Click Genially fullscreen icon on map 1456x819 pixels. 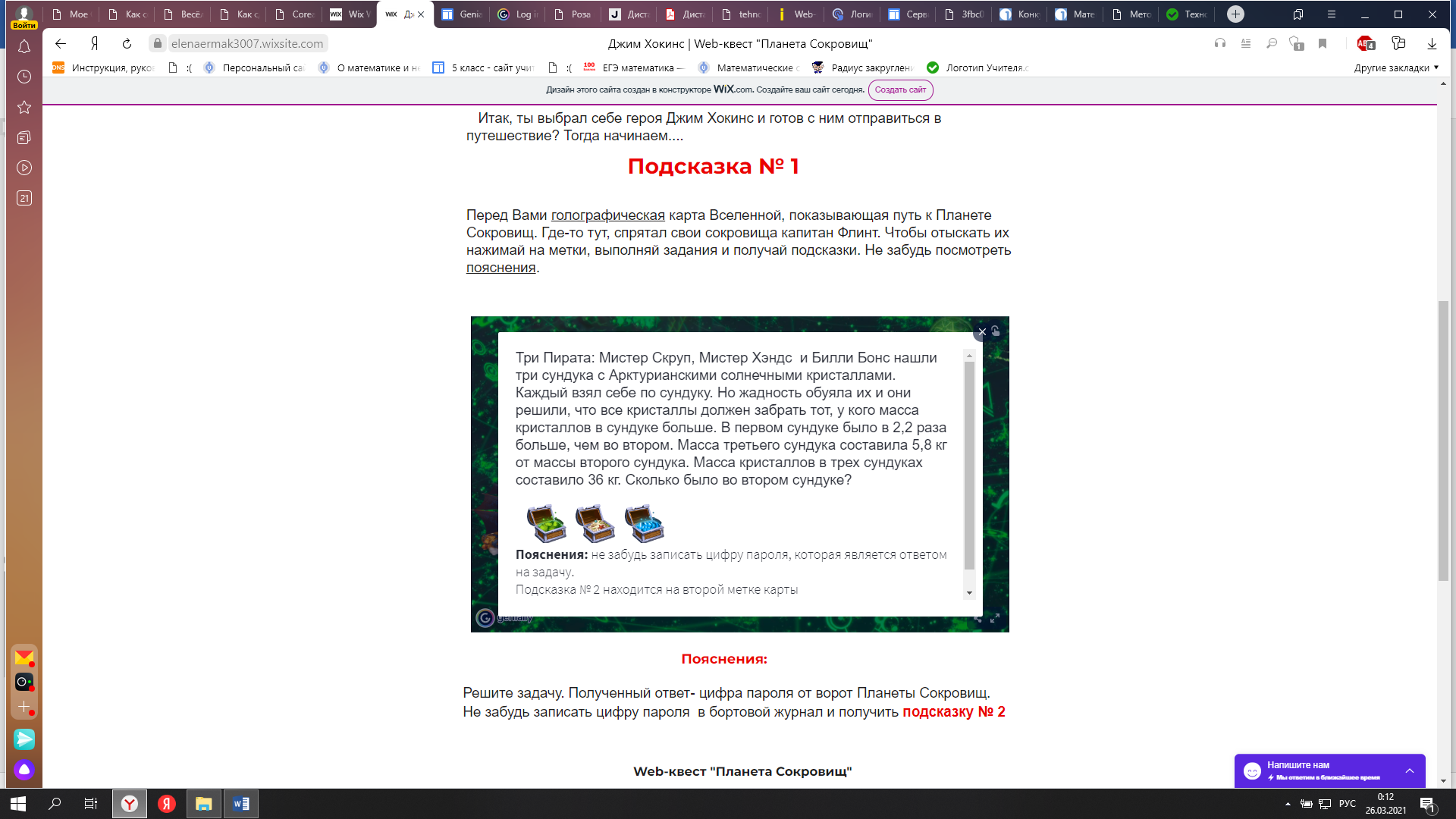[995, 618]
